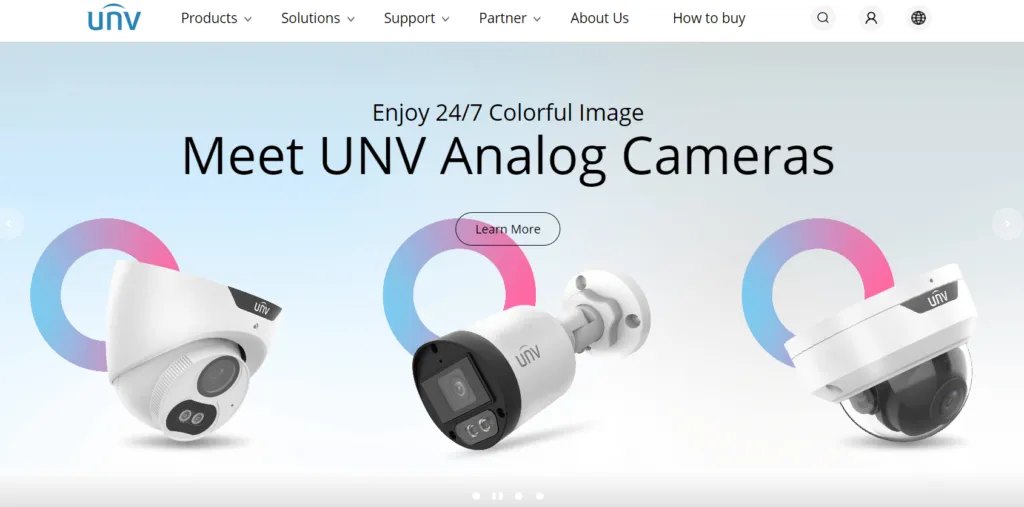Go to previous slide with left arrow
The height and width of the screenshot is (507, 1024).
click(x=9, y=224)
